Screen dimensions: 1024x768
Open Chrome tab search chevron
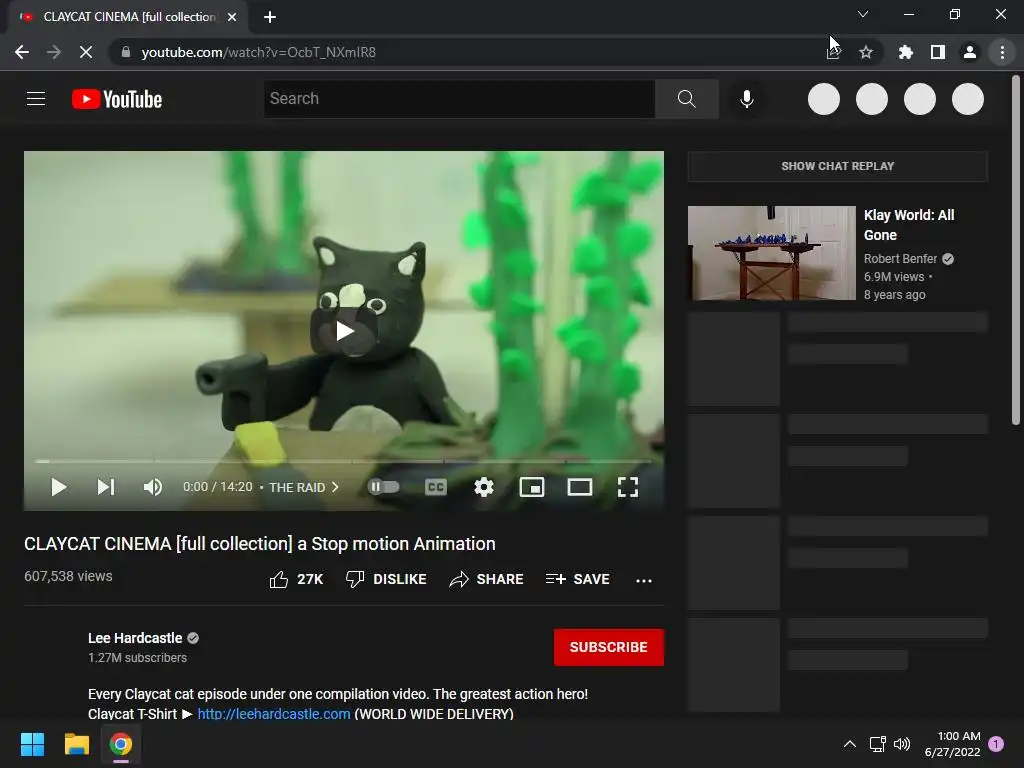863,14
